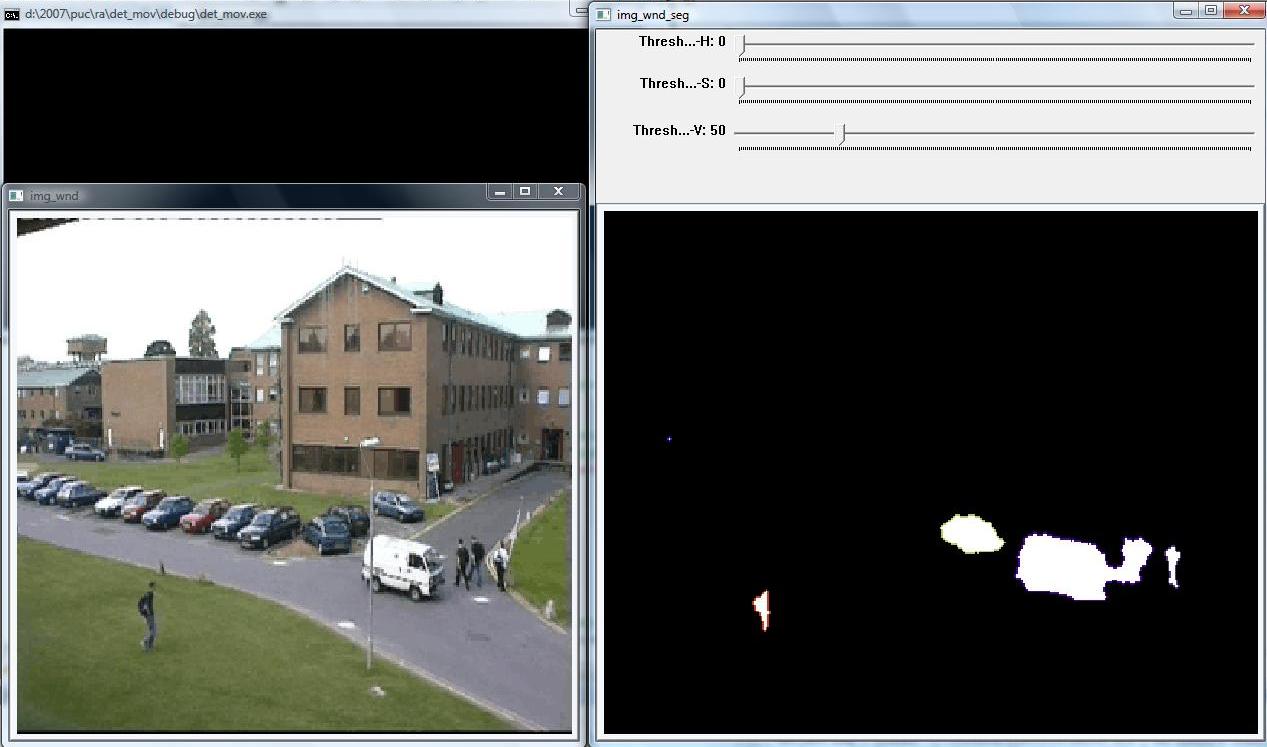This screenshot has height=747, width=1267.
Task: Click the det_mov.exe console window icon
Action: (12, 14)
